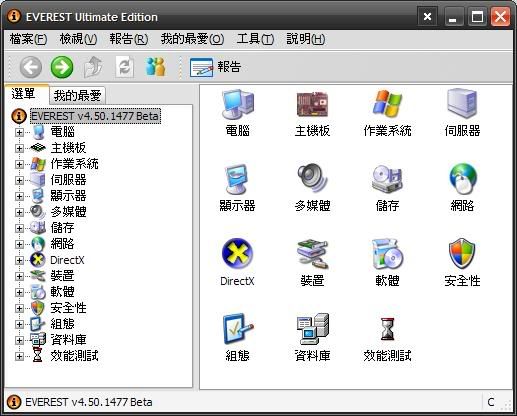Image resolution: width=517 pixels, height=416 pixels.
Task: Click the green forward arrow toolbar button
Action: [62, 67]
